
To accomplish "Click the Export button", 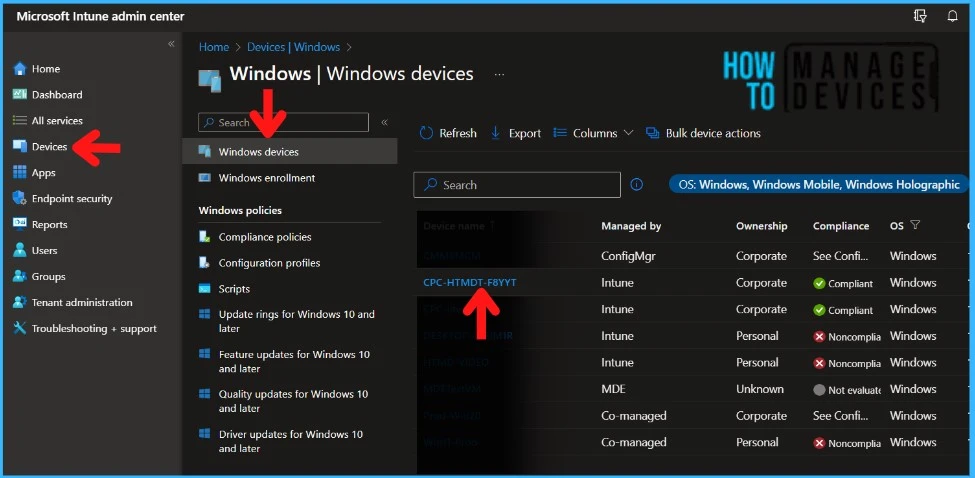I will (x=515, y=133).
